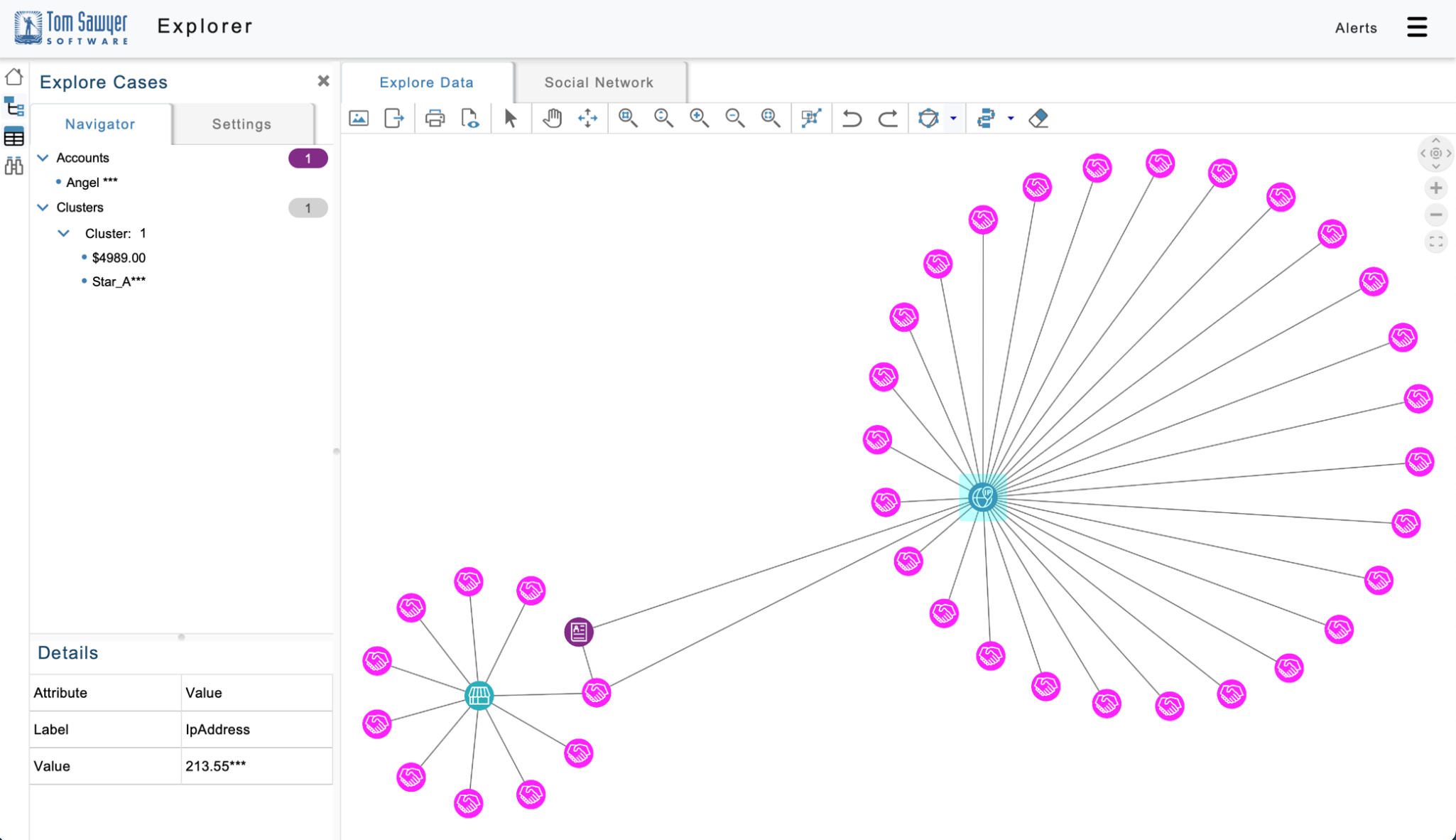The image size is (1456, 840).
Task: Click the zoom out magnifier icon
Action: click(x=734, y=118)
